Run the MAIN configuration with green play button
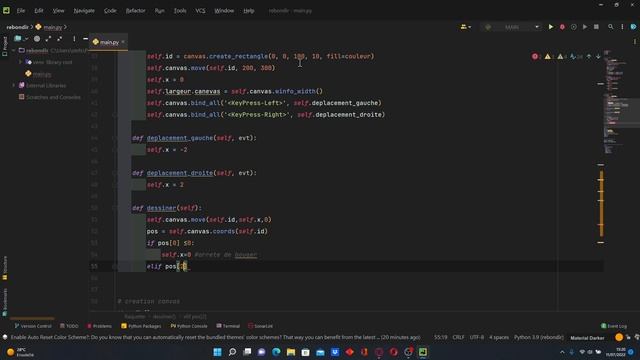 click(x=551, y=27)
